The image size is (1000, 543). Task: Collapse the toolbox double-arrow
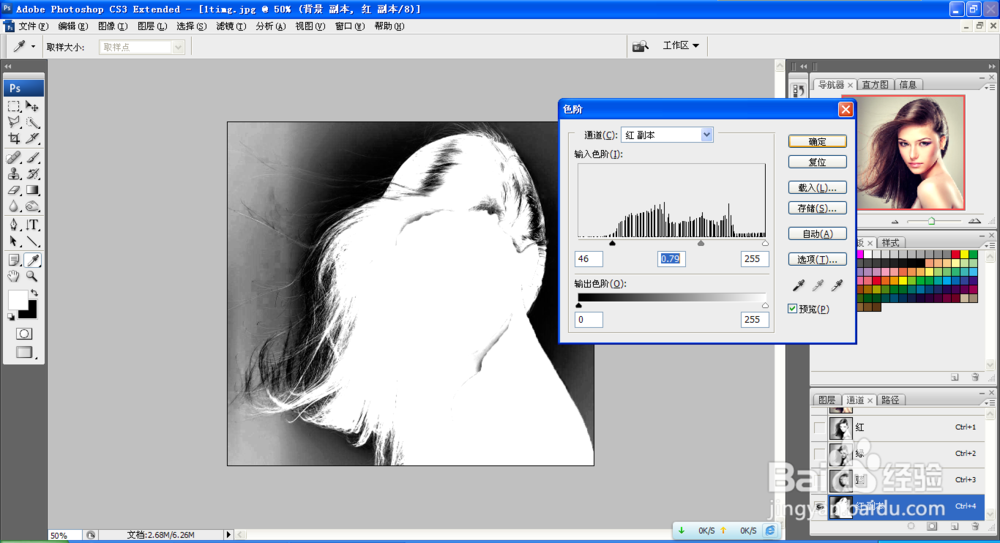(8, 66)
